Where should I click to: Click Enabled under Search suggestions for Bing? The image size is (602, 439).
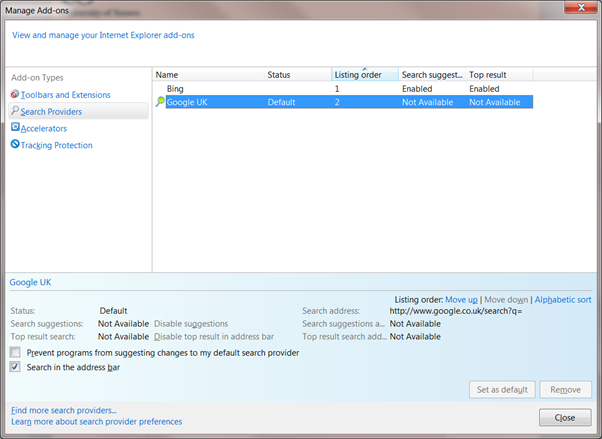tap(417, 89)
